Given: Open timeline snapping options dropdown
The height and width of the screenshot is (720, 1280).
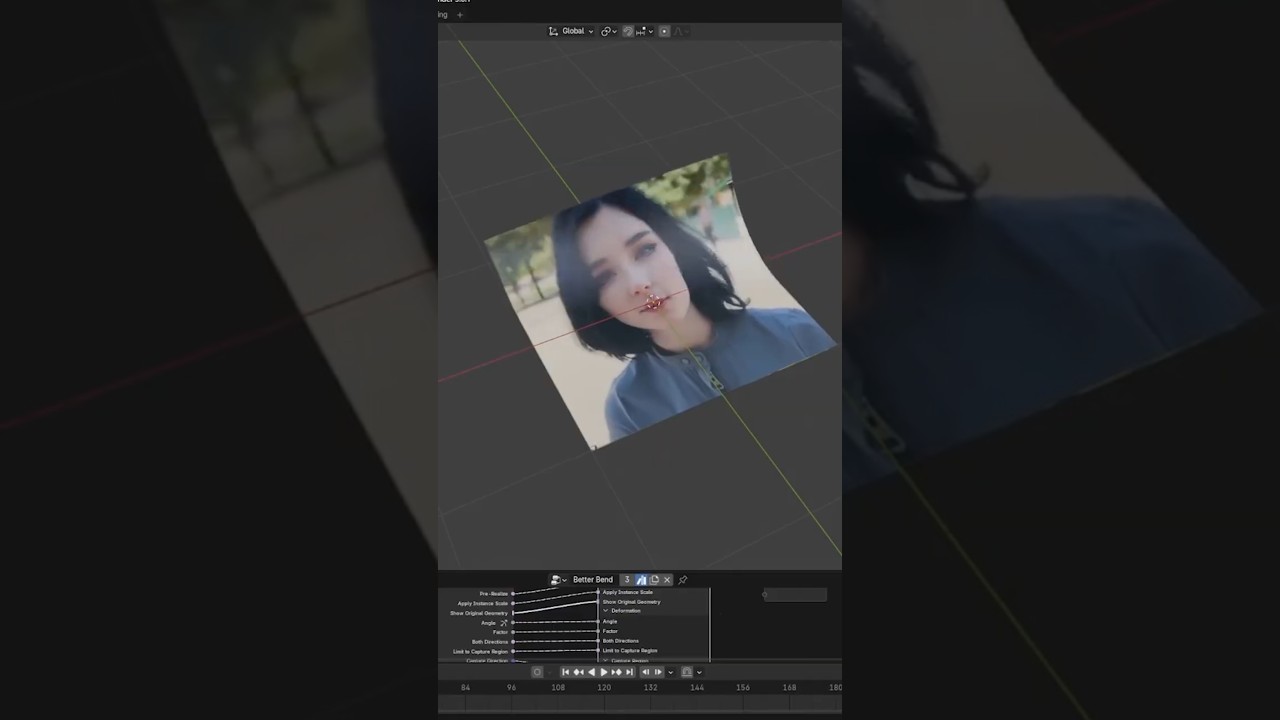Looking at the screenshot, I should pos(699,672).
